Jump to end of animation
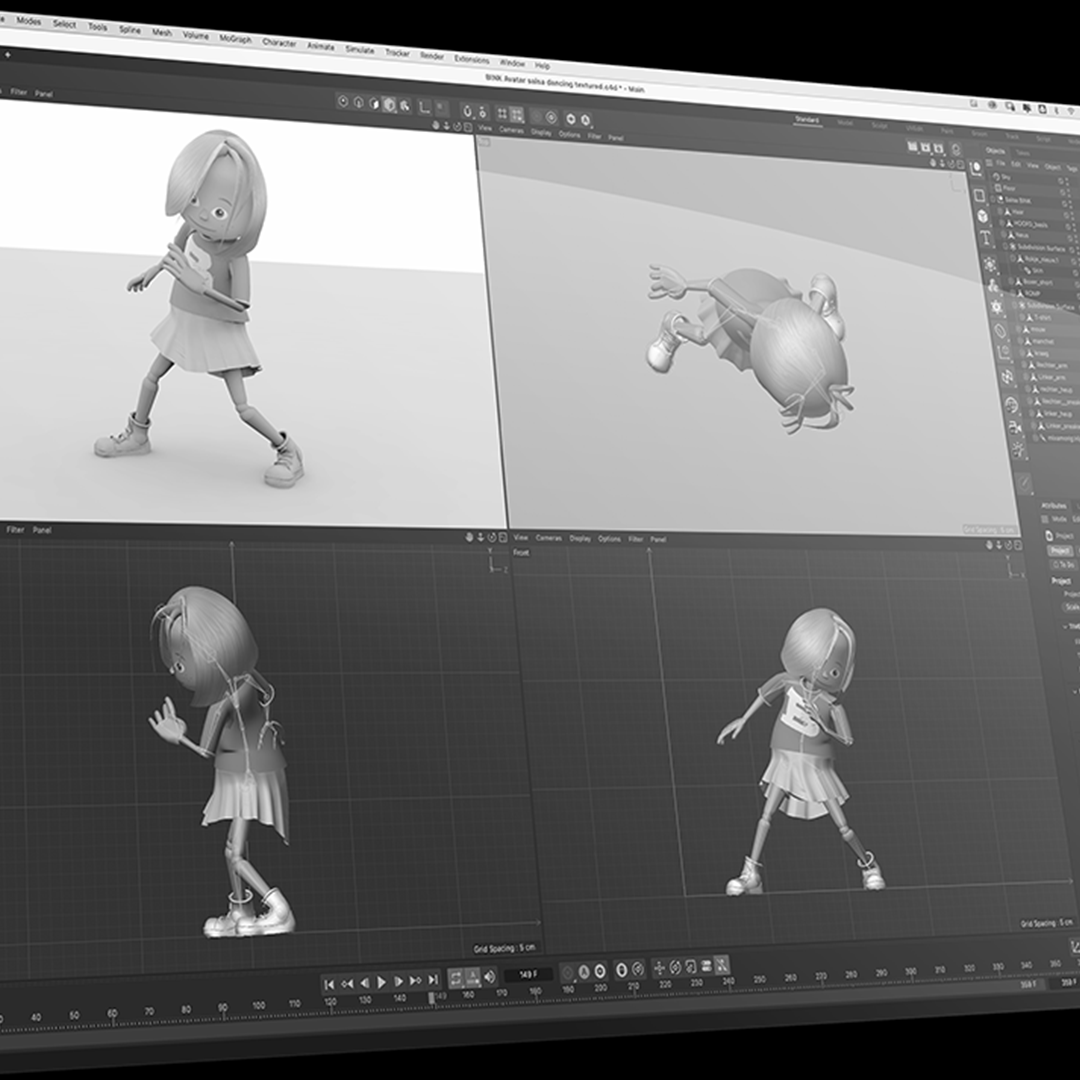 [433, 979]
